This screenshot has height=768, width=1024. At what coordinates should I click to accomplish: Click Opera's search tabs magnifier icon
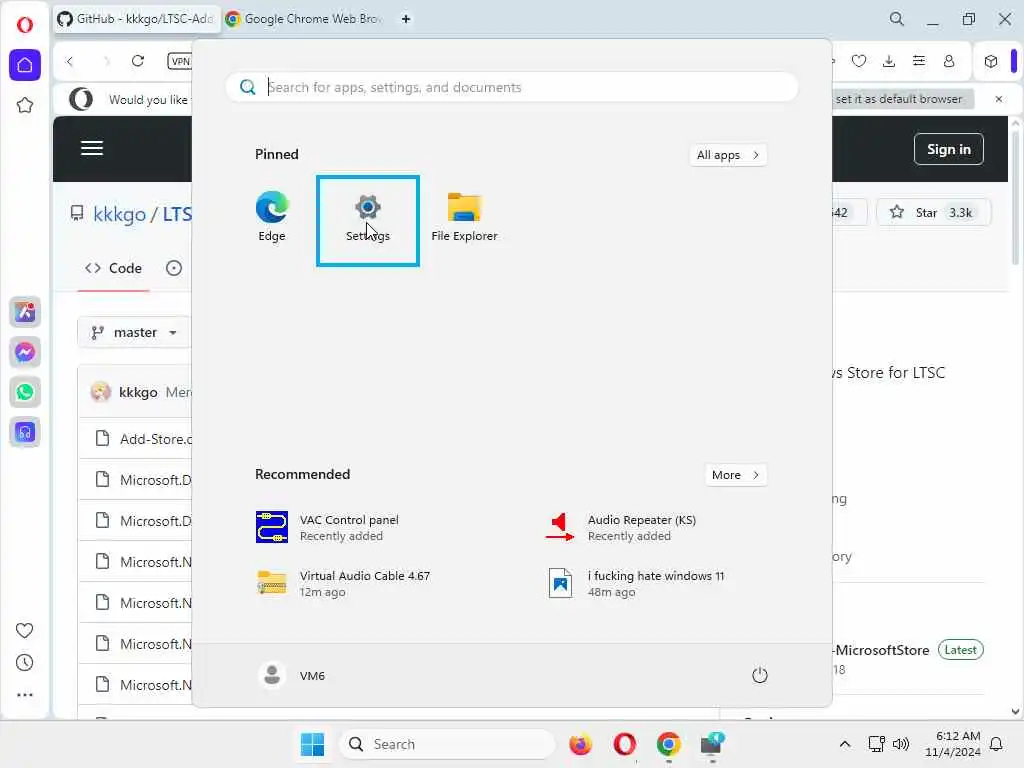(x=897, y=19)
